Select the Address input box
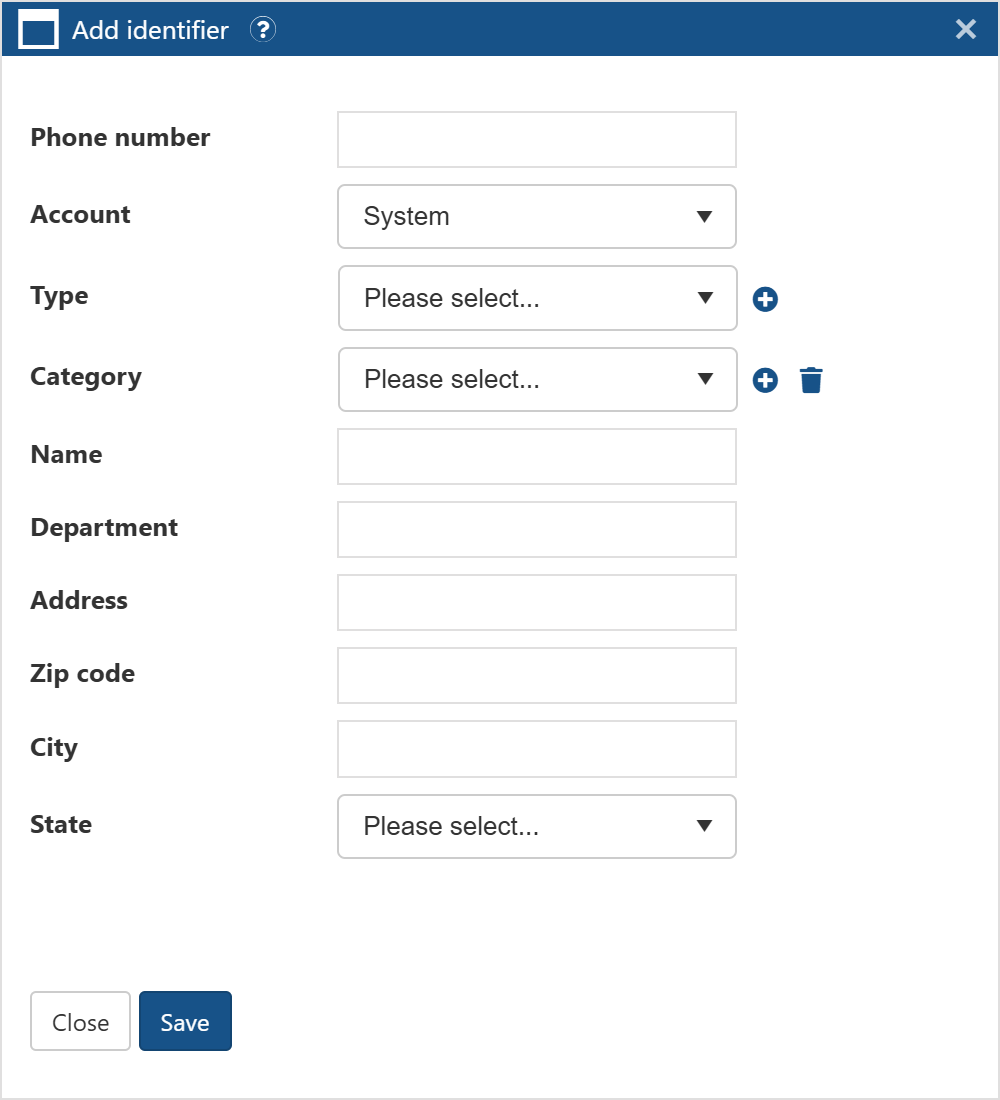 537,602
